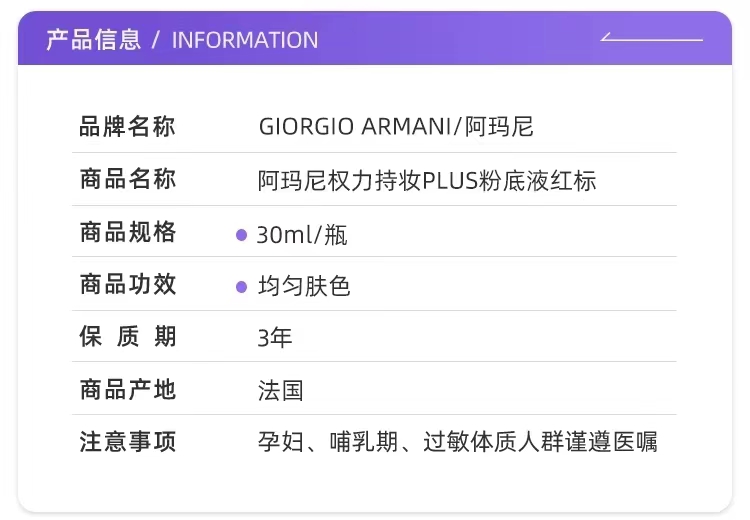This screenshot has height=520, width=750.
Task: Select the 商品功效 label
Action: coord(128,285)
